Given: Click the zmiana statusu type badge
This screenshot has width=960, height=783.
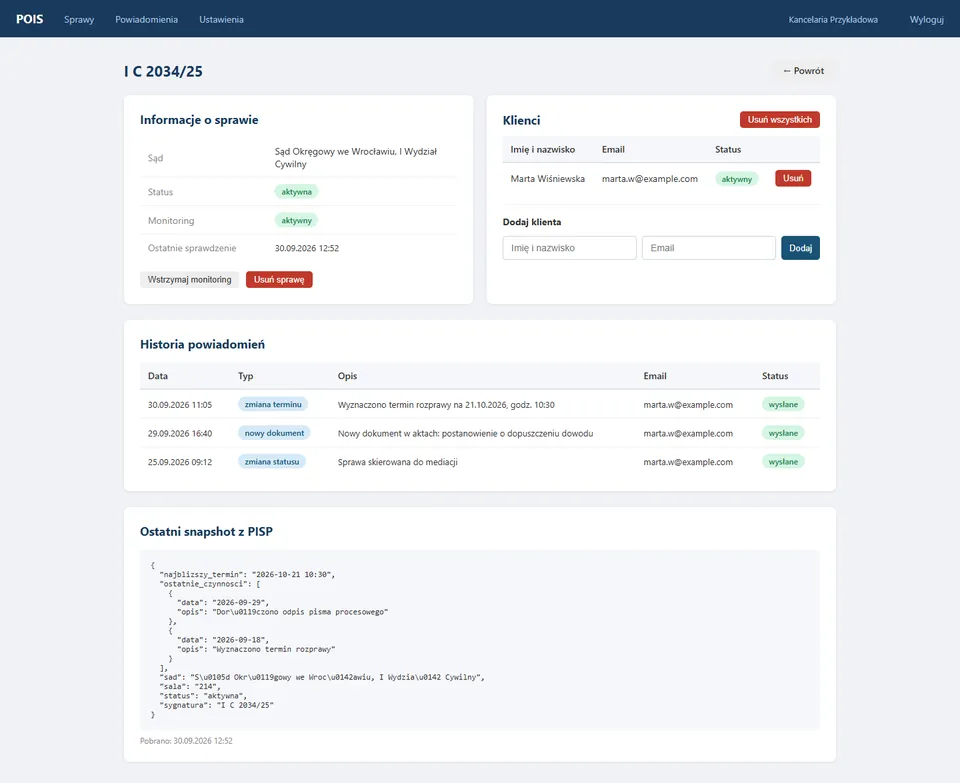Looking at the screenshot, I should click(272, 462).
